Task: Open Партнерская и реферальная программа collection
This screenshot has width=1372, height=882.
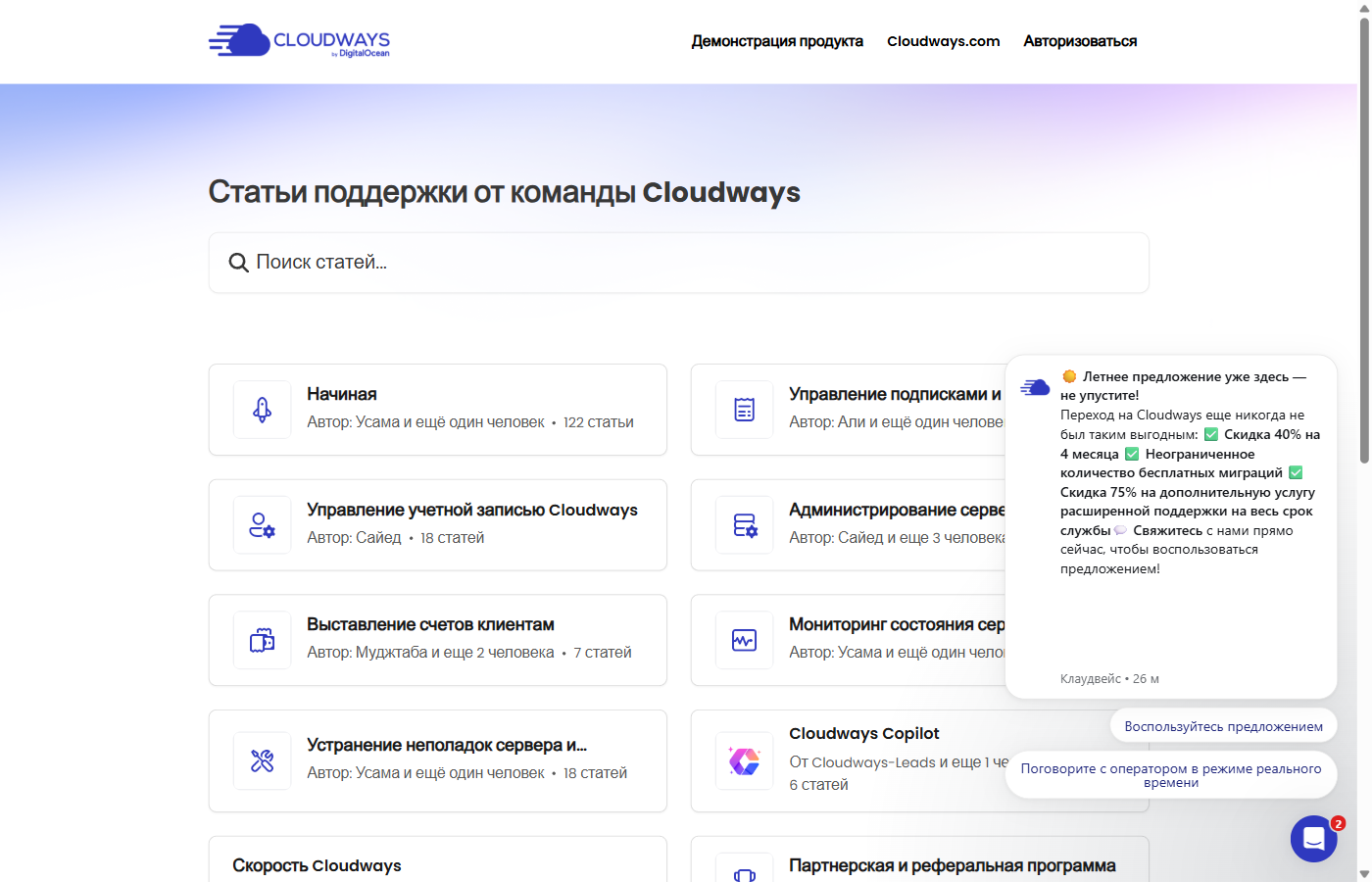Action: (953, 865)
